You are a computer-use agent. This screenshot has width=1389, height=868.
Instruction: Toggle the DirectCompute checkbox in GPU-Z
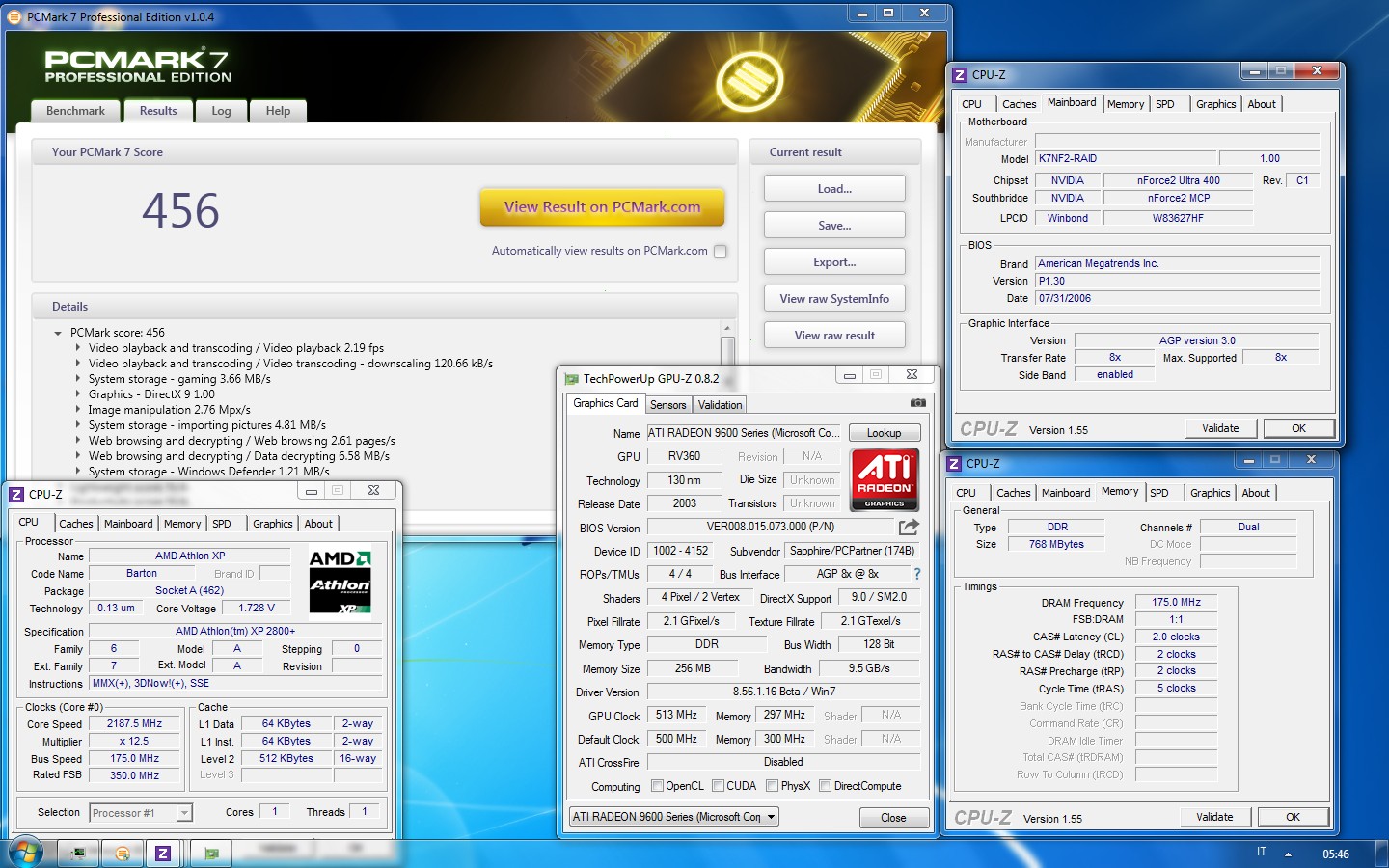(x=825, y=786)
